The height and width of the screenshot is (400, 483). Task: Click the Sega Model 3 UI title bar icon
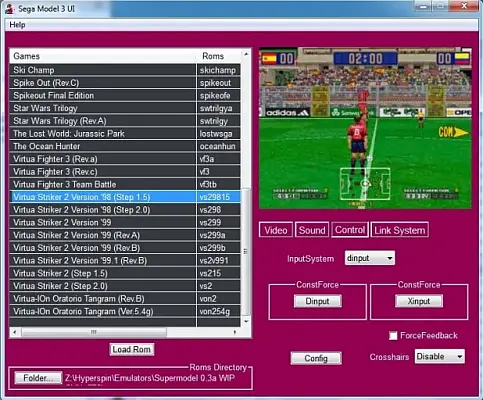10,9
